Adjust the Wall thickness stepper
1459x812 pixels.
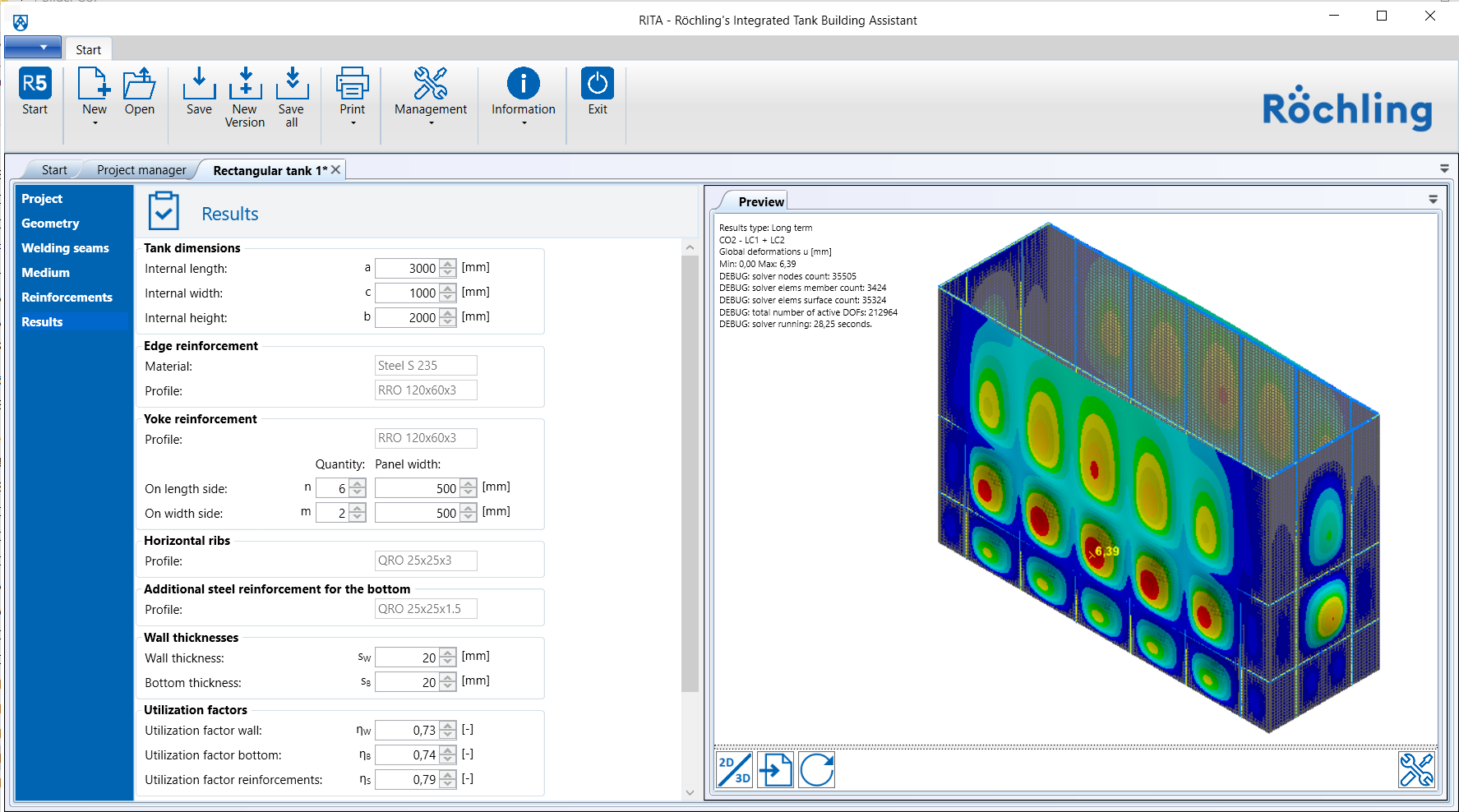[x=448, y=657]
